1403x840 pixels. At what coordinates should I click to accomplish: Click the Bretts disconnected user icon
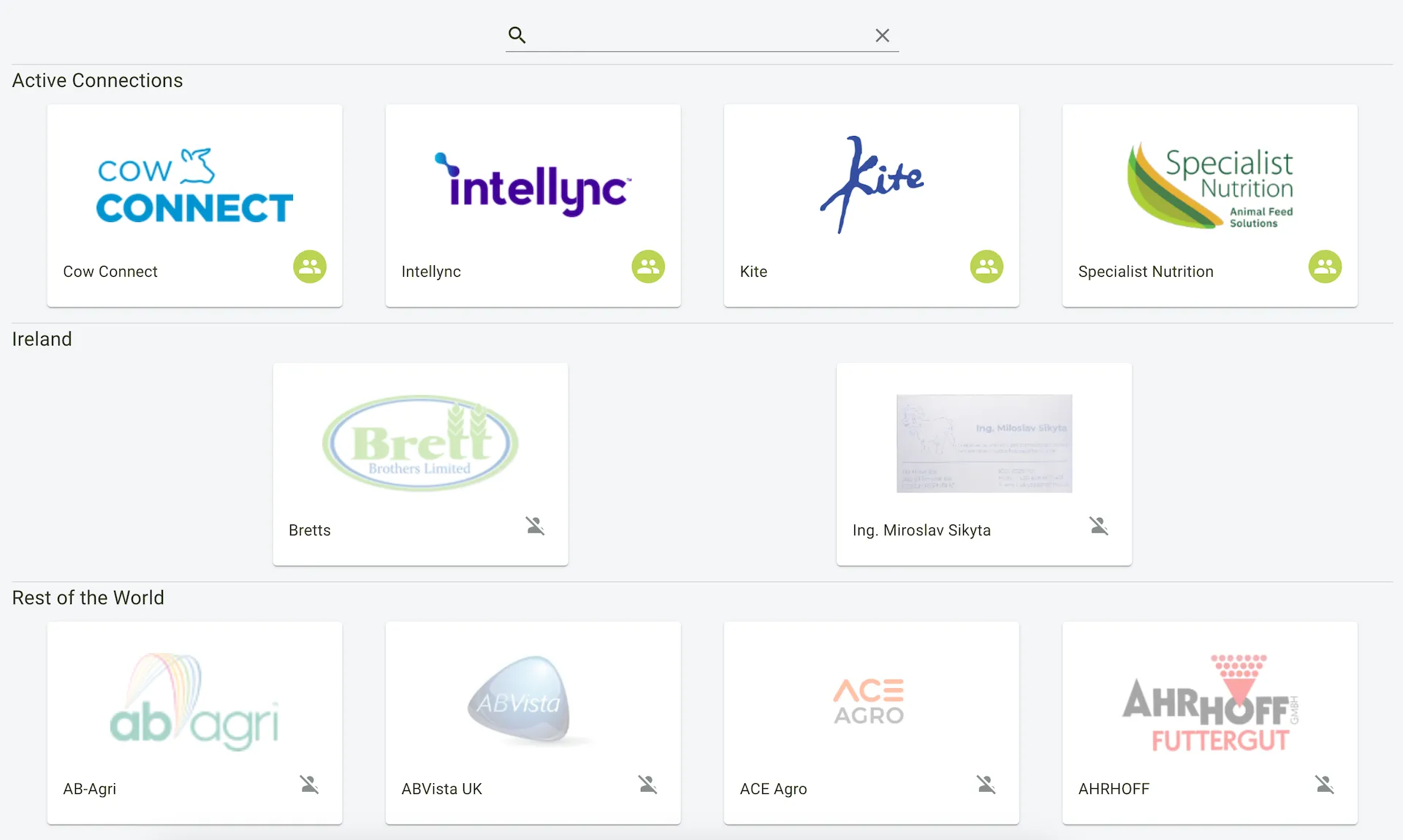click(x=535, y=526)
